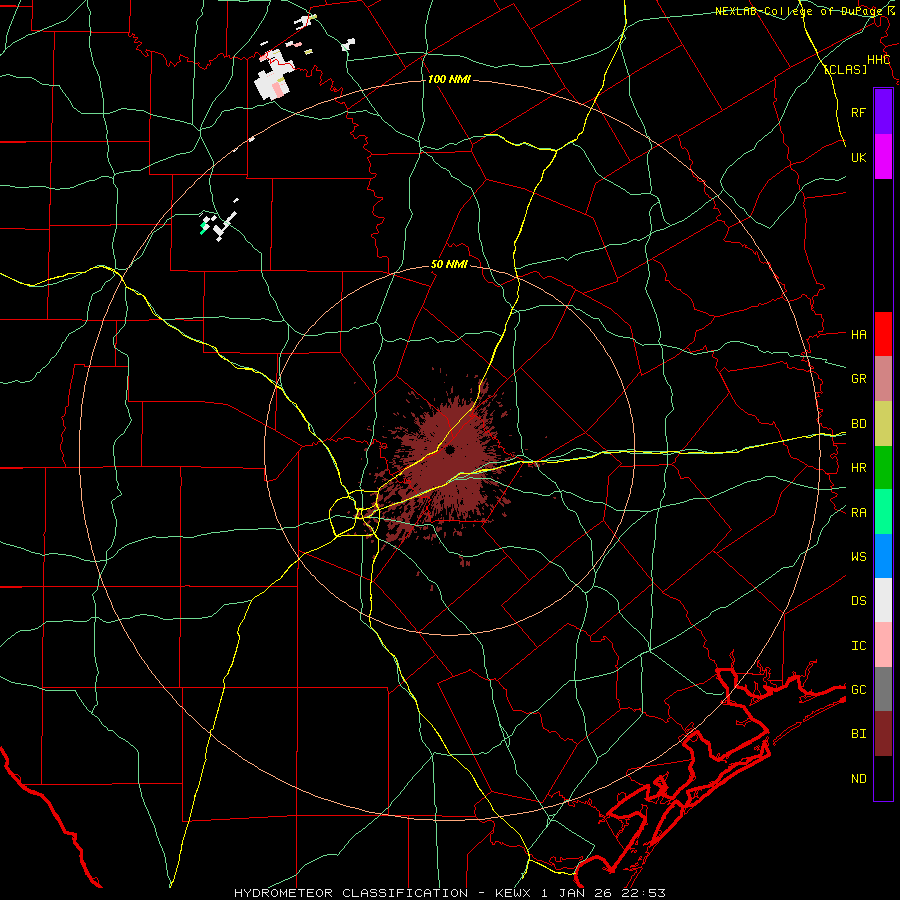This screenshot has height=900, width=900.
Task: Click the "DS" legend label
Action: pyautogui.click(x=858, y=600)
